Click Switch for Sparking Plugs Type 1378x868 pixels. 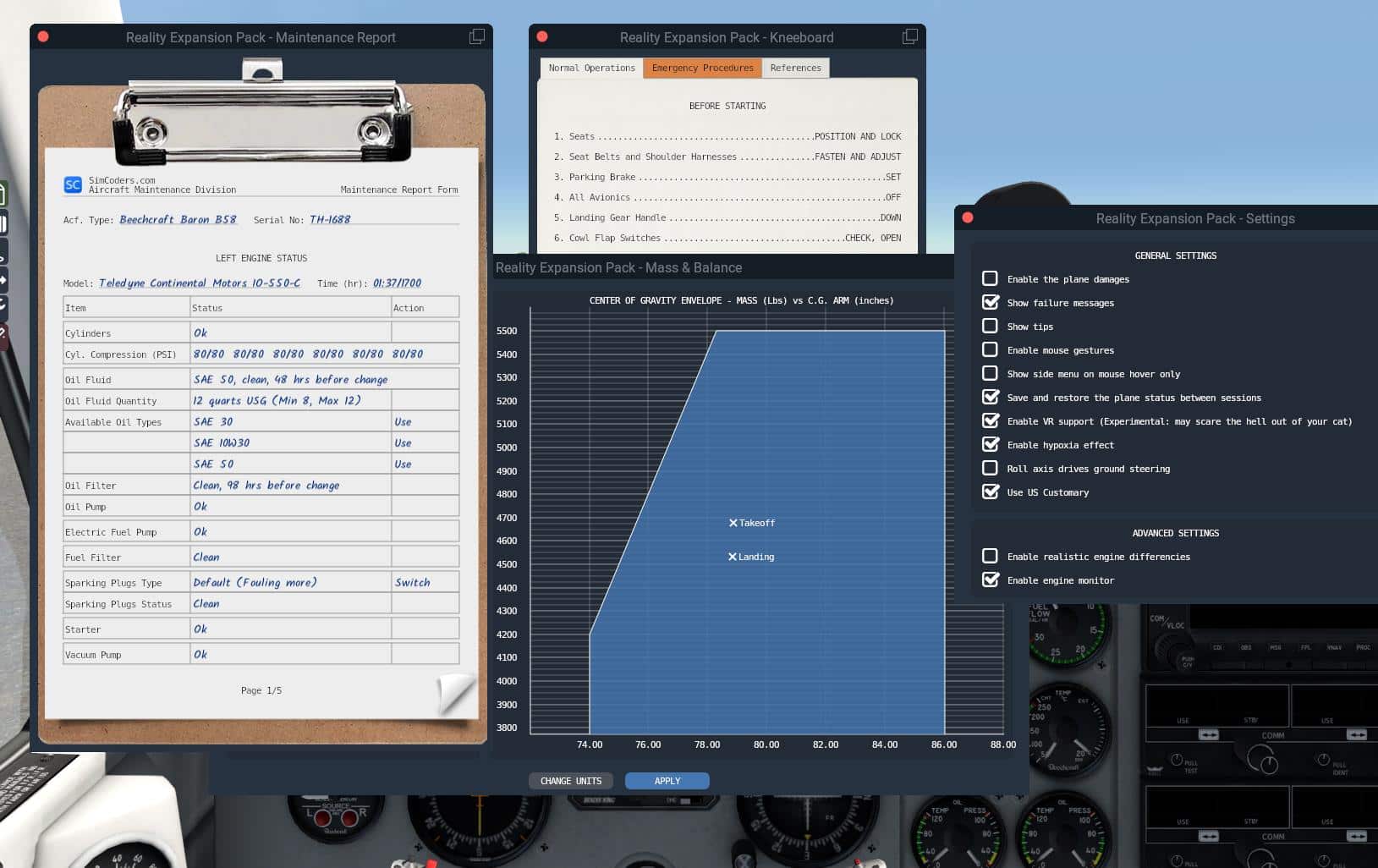point(412,582)
